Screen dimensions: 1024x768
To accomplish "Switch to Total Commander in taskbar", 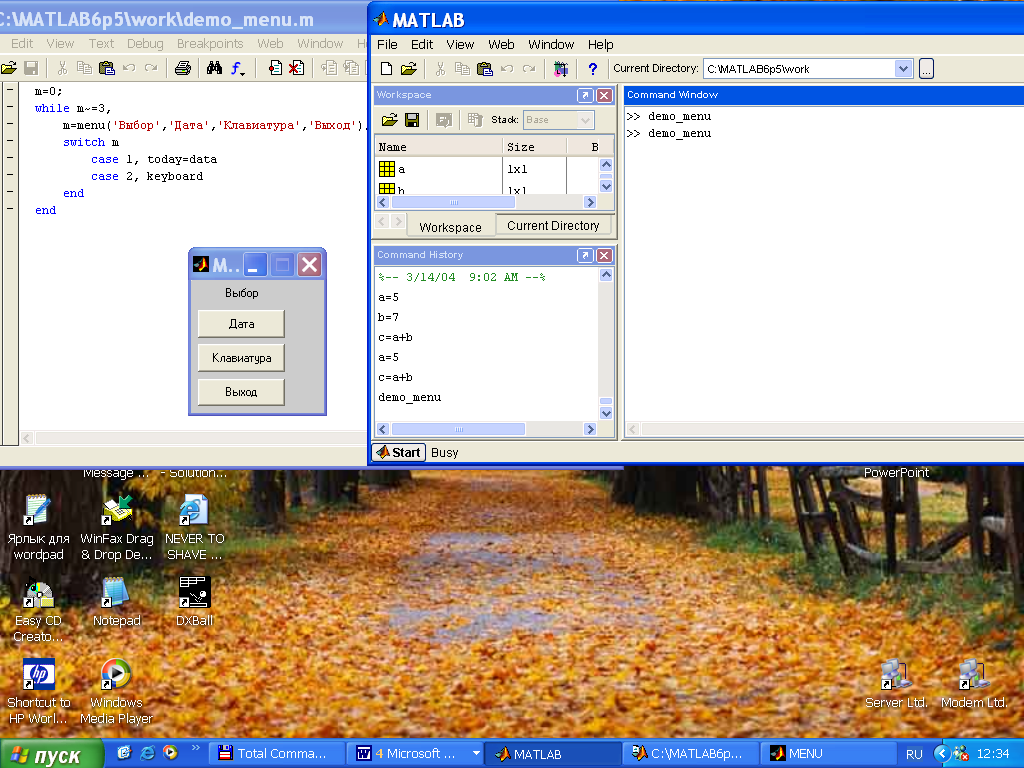I will 277,754.
